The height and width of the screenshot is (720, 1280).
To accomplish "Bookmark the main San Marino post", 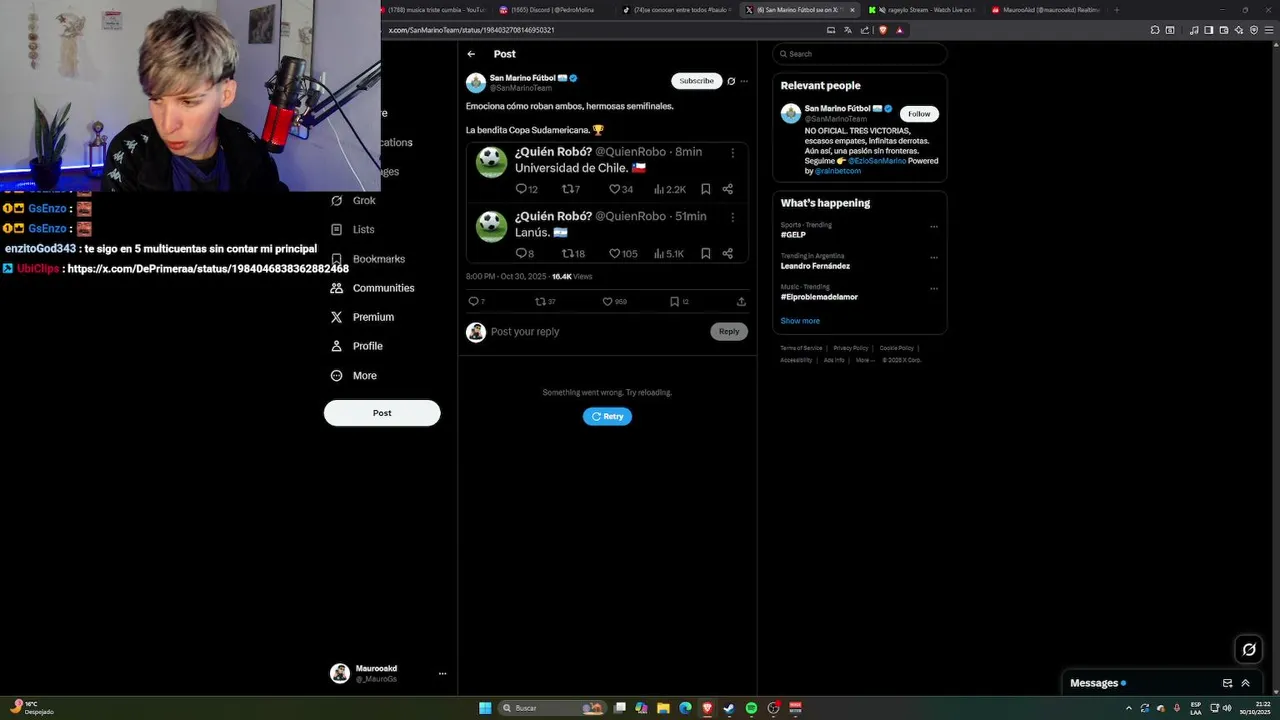I will [x=674, y=301].
